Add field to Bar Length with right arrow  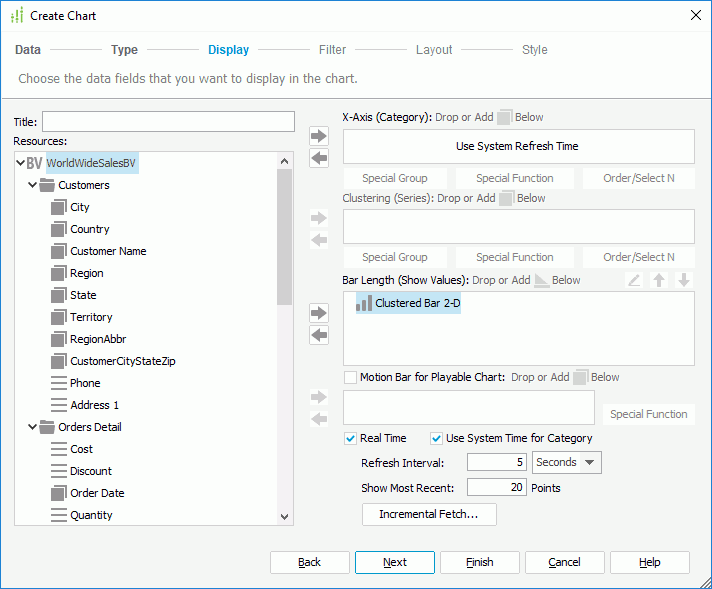tap(319, 313)
